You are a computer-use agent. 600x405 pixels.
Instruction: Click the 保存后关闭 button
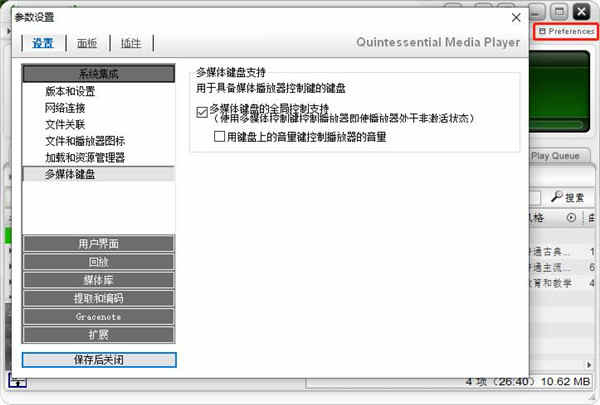[99, 360]
